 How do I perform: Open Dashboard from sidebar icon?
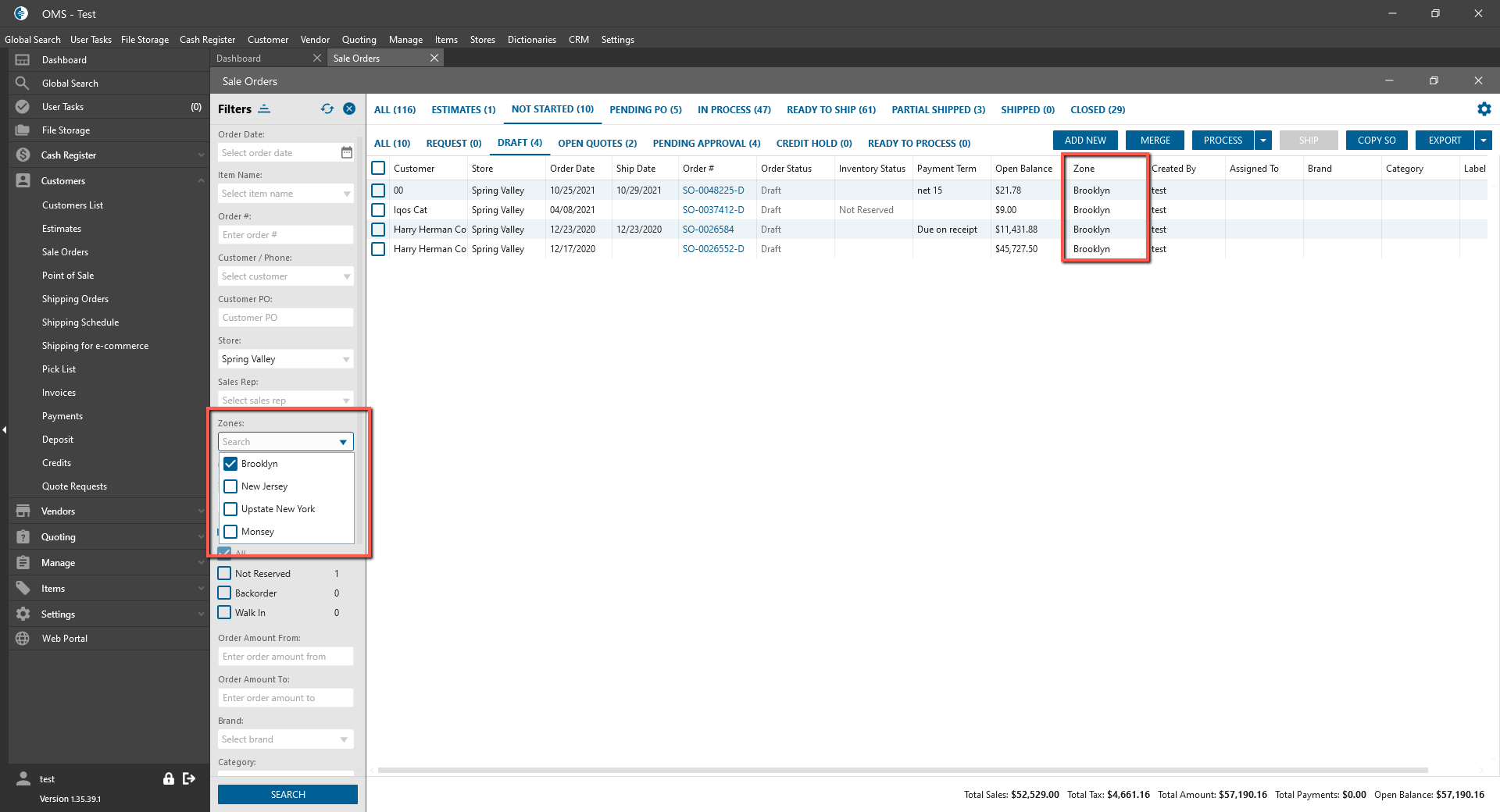[23, 60]
